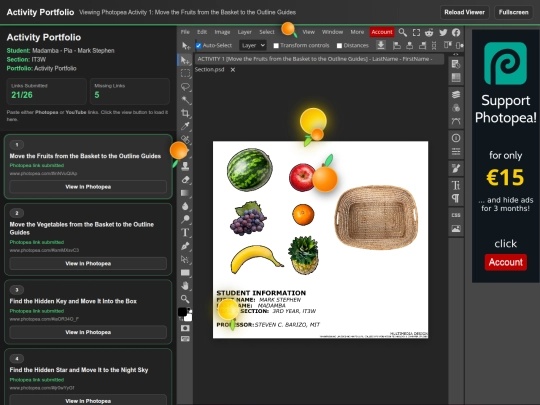Select the Lasso tool
540x405 pixels.
coord(185,86)
